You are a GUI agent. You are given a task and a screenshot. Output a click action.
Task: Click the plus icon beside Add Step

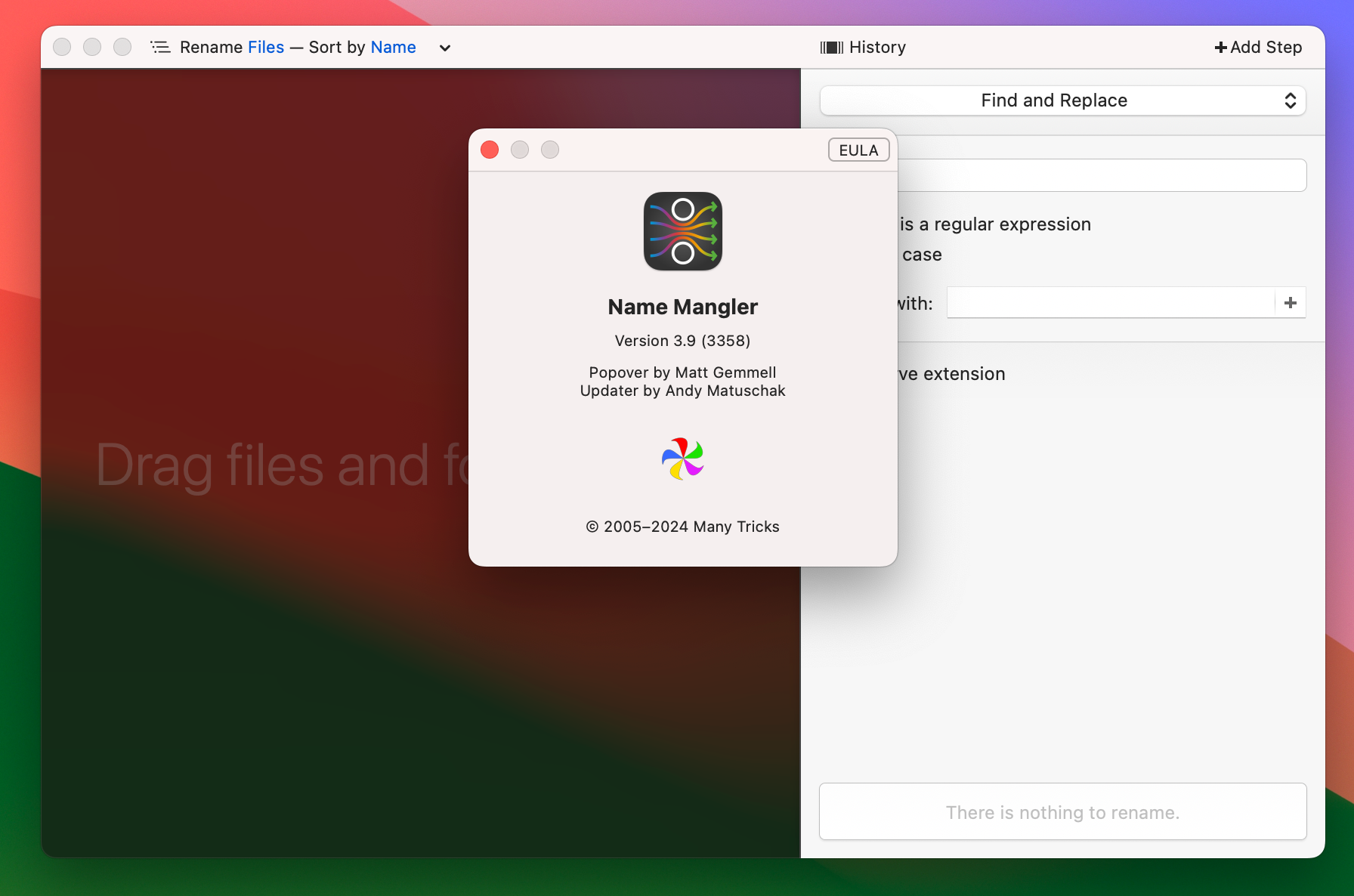(1221, 47)
